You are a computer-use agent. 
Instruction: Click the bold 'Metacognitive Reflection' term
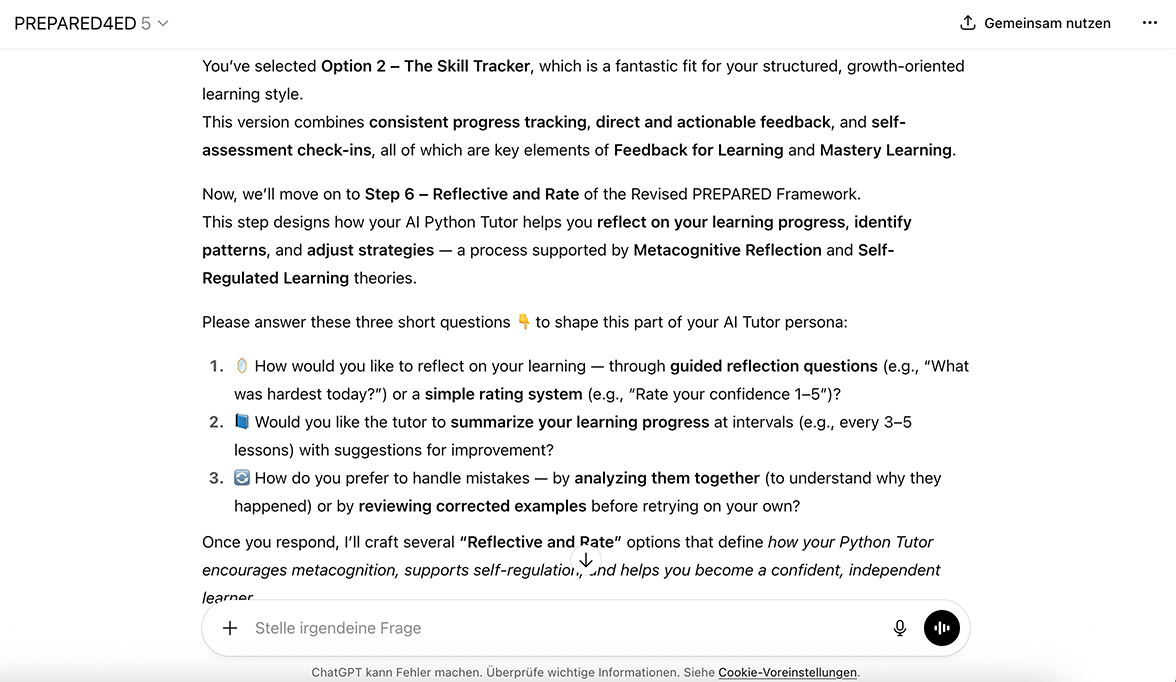pyautogui.click(x=727, y=250)
